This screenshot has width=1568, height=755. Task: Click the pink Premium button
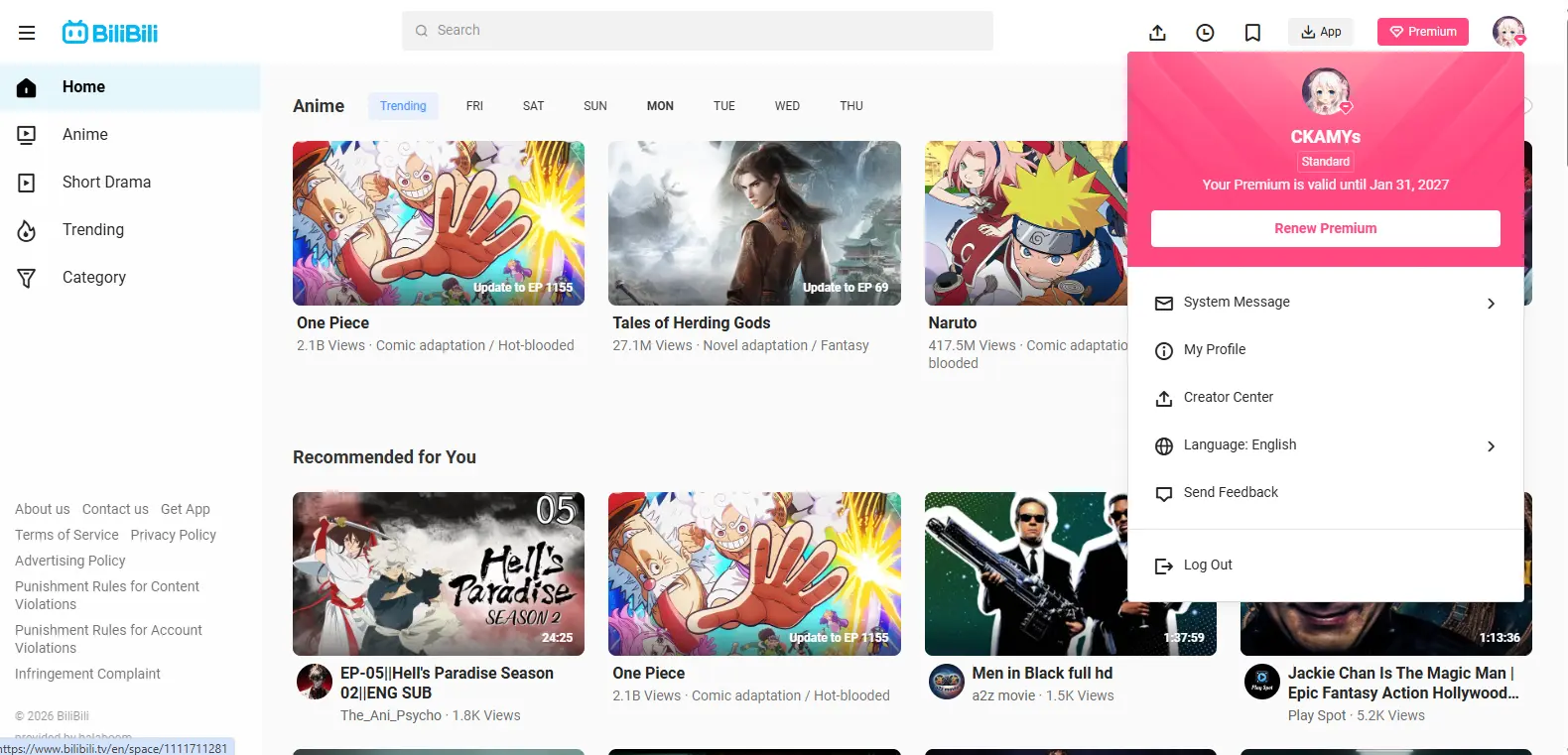tap(1423, 32)
